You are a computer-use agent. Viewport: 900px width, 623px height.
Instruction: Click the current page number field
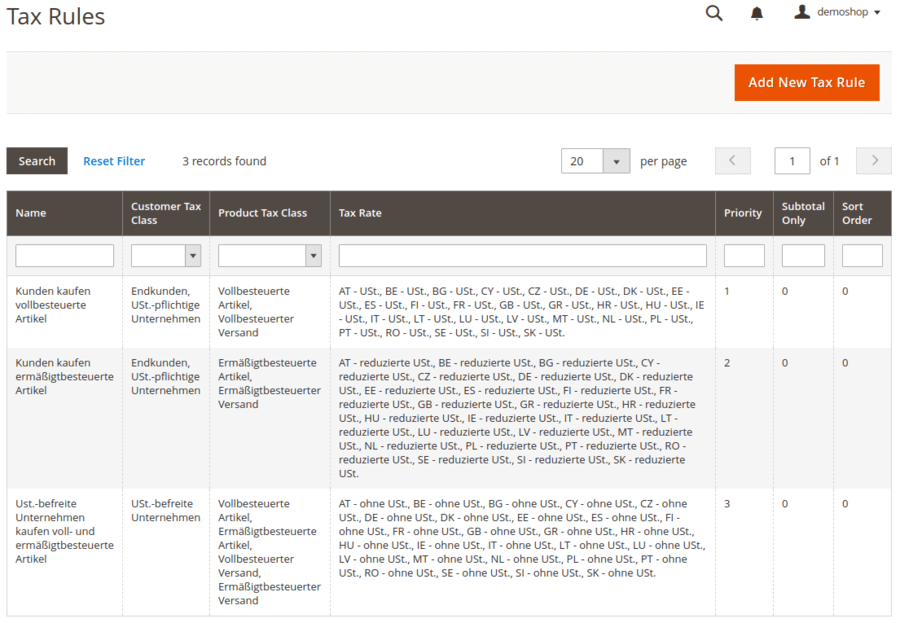[x=792, y=161]
